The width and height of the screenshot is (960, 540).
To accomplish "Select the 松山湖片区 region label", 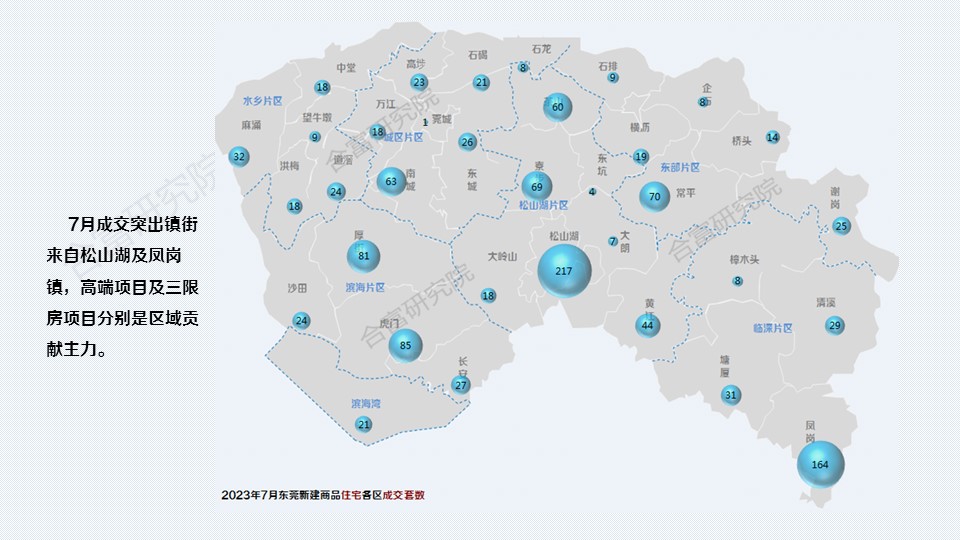I will click(x=543, y=205).
